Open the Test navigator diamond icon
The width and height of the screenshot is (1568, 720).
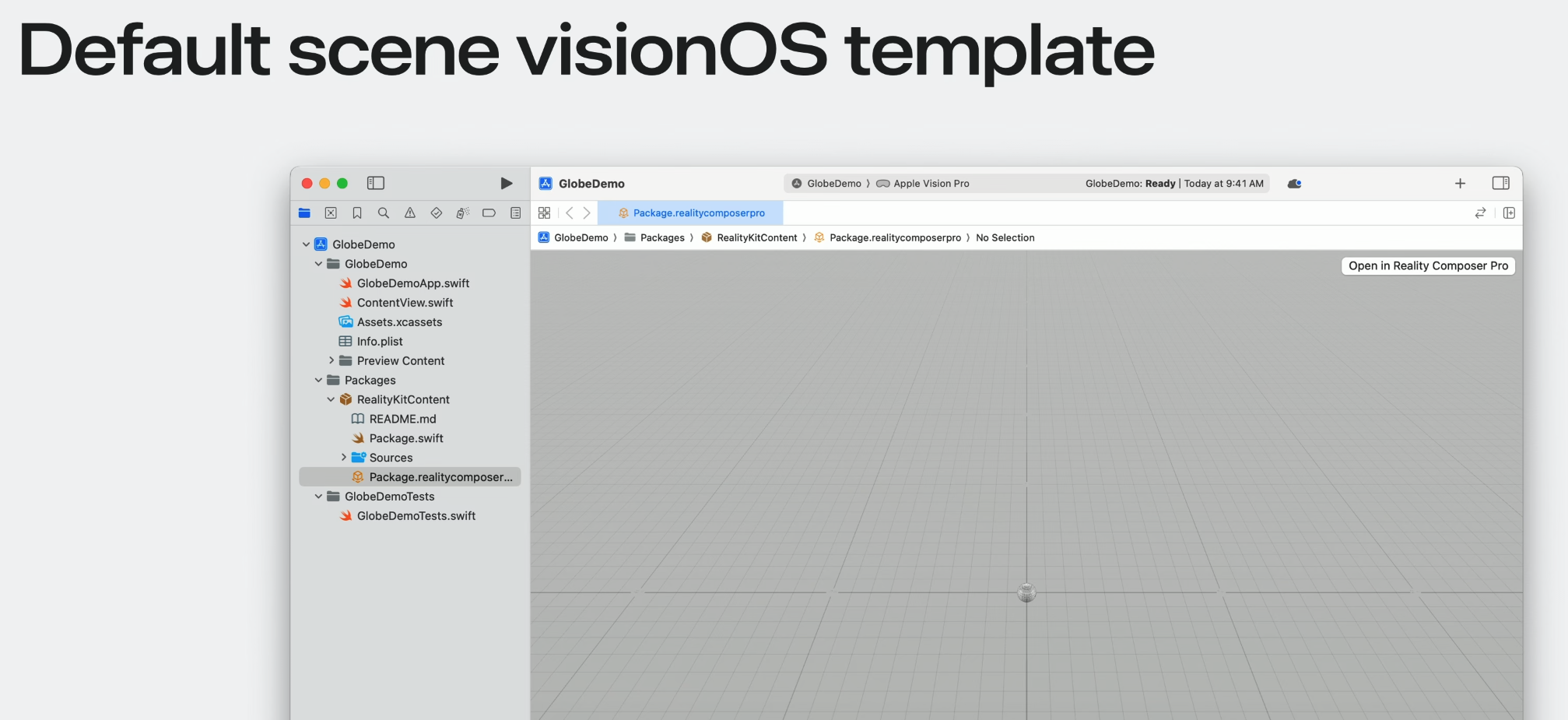click(x=437, y=212)
